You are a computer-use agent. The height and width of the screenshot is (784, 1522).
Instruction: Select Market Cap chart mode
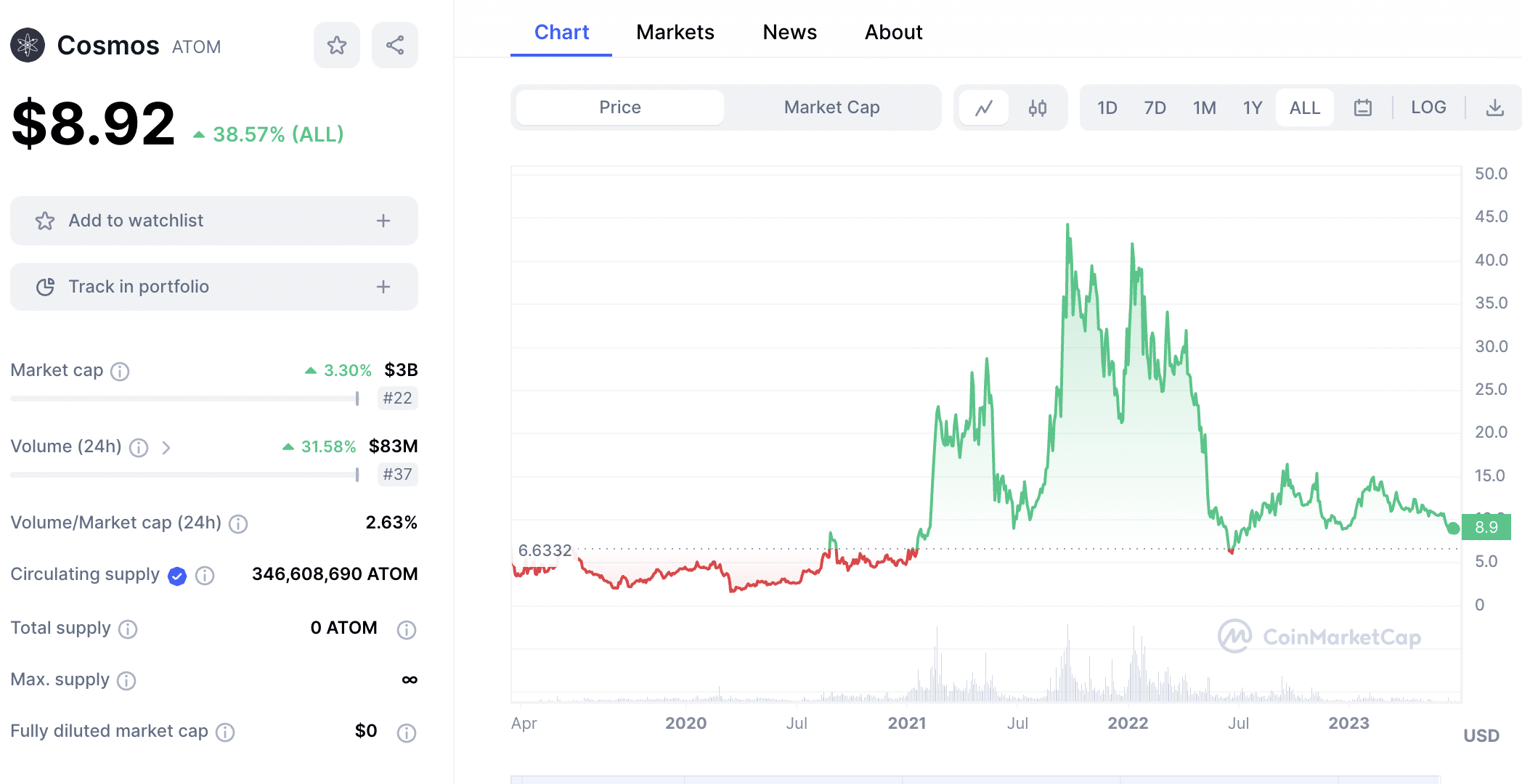[832, 107]
